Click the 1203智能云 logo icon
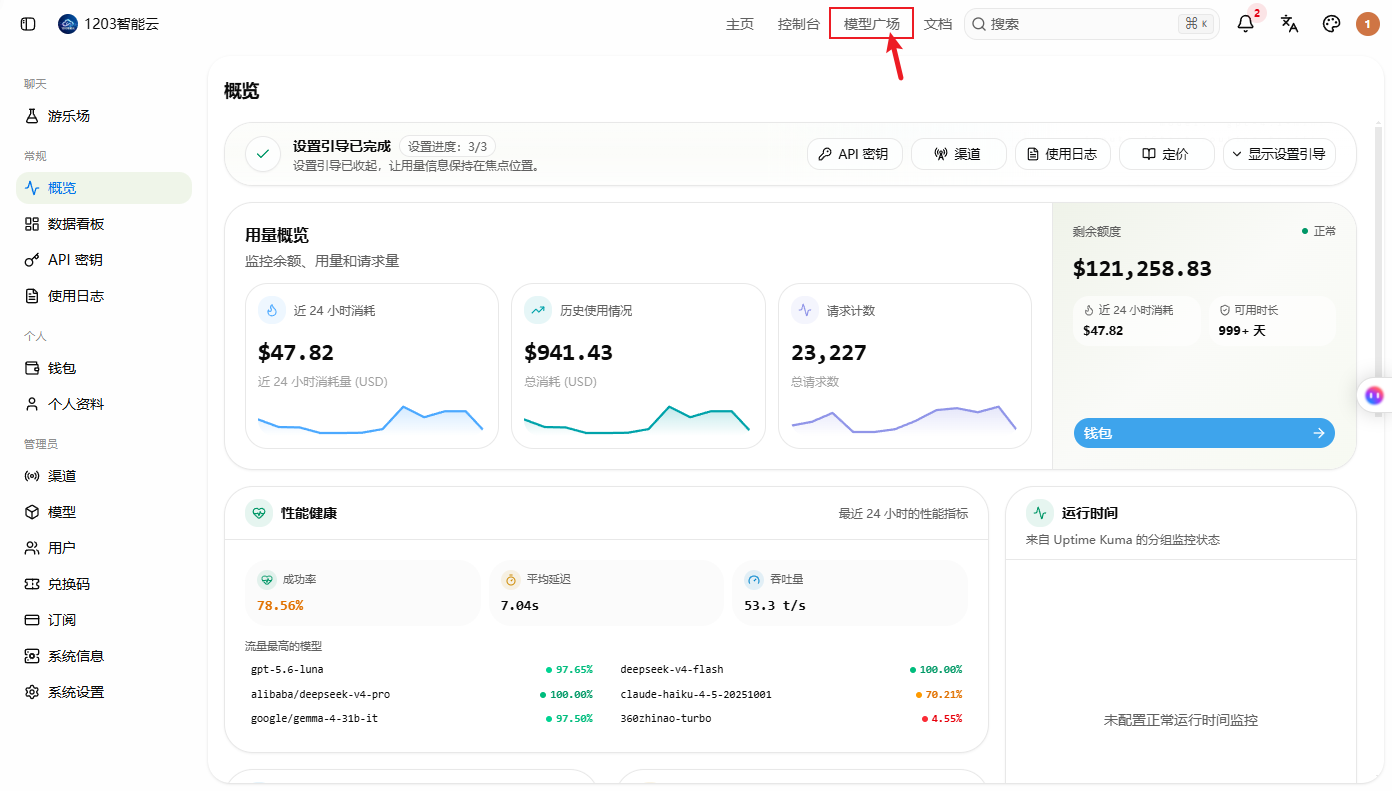The height and width of the screenshot is (791, 1392). 68,24
